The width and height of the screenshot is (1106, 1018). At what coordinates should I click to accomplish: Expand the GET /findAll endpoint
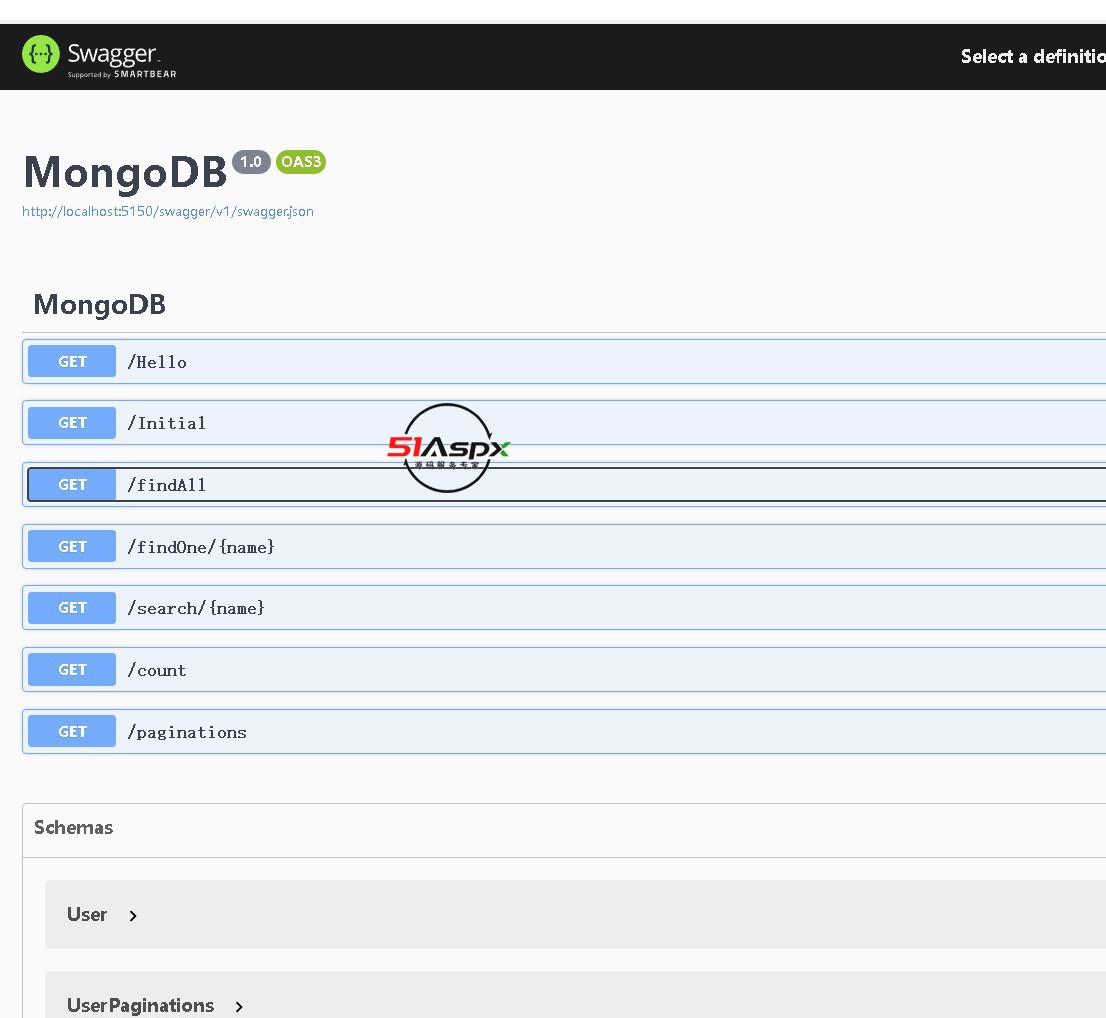(x=564, y=485)
